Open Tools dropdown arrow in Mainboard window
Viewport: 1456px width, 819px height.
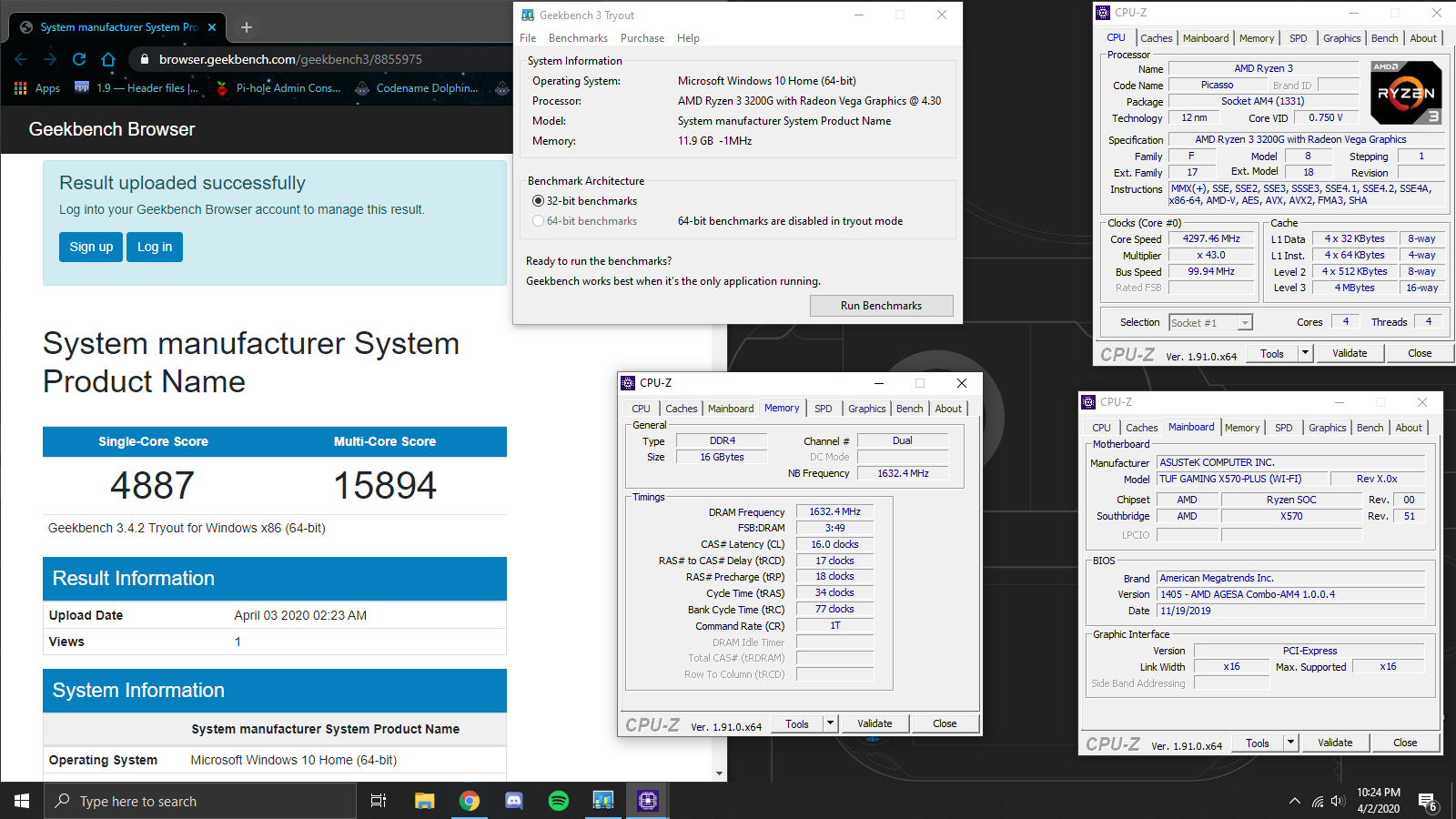pyautogui.click(x=1290, y=743)
